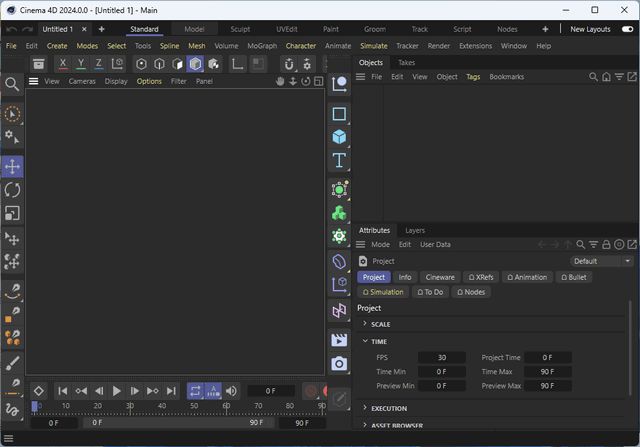This screenshot has height=447, width=640.
Task: Select the Paint brush tool
Action: [x=13, y=360]
